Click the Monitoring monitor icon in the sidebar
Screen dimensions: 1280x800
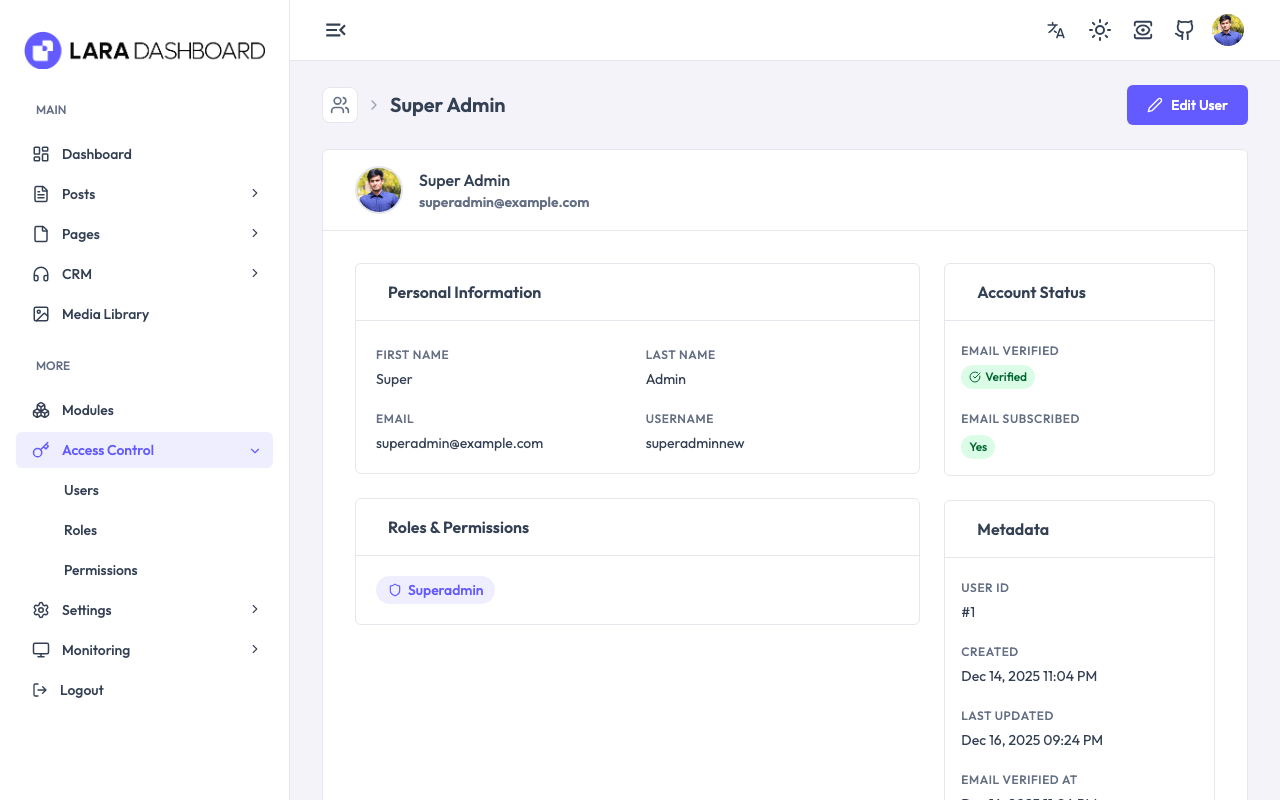point(41,650)
